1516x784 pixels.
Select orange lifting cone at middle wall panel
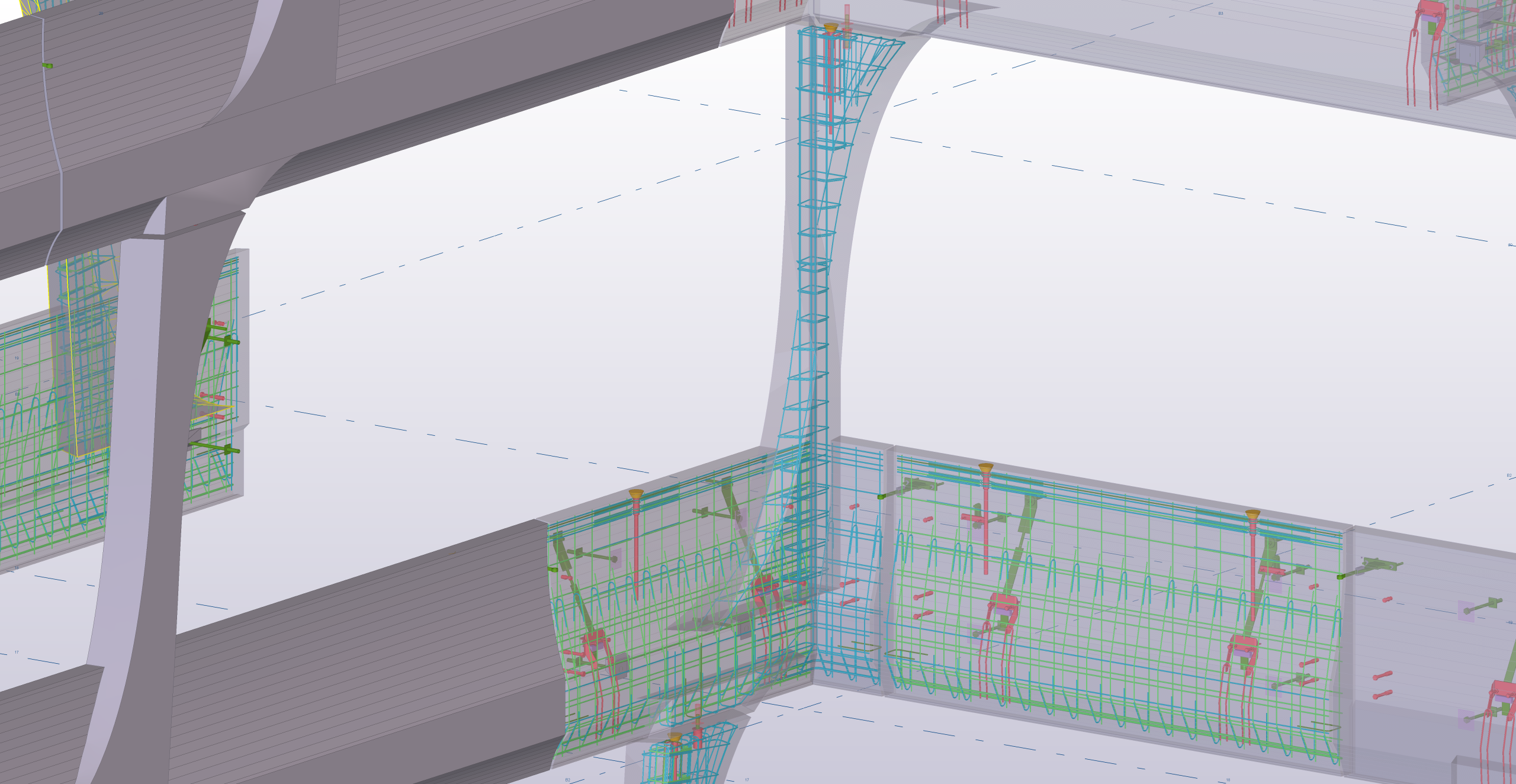(x=985, y=468)
